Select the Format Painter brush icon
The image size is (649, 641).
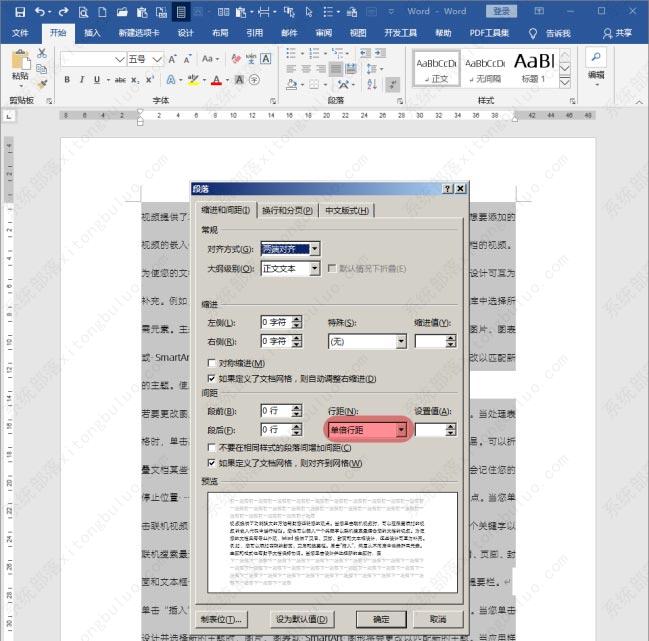point(42,83)
